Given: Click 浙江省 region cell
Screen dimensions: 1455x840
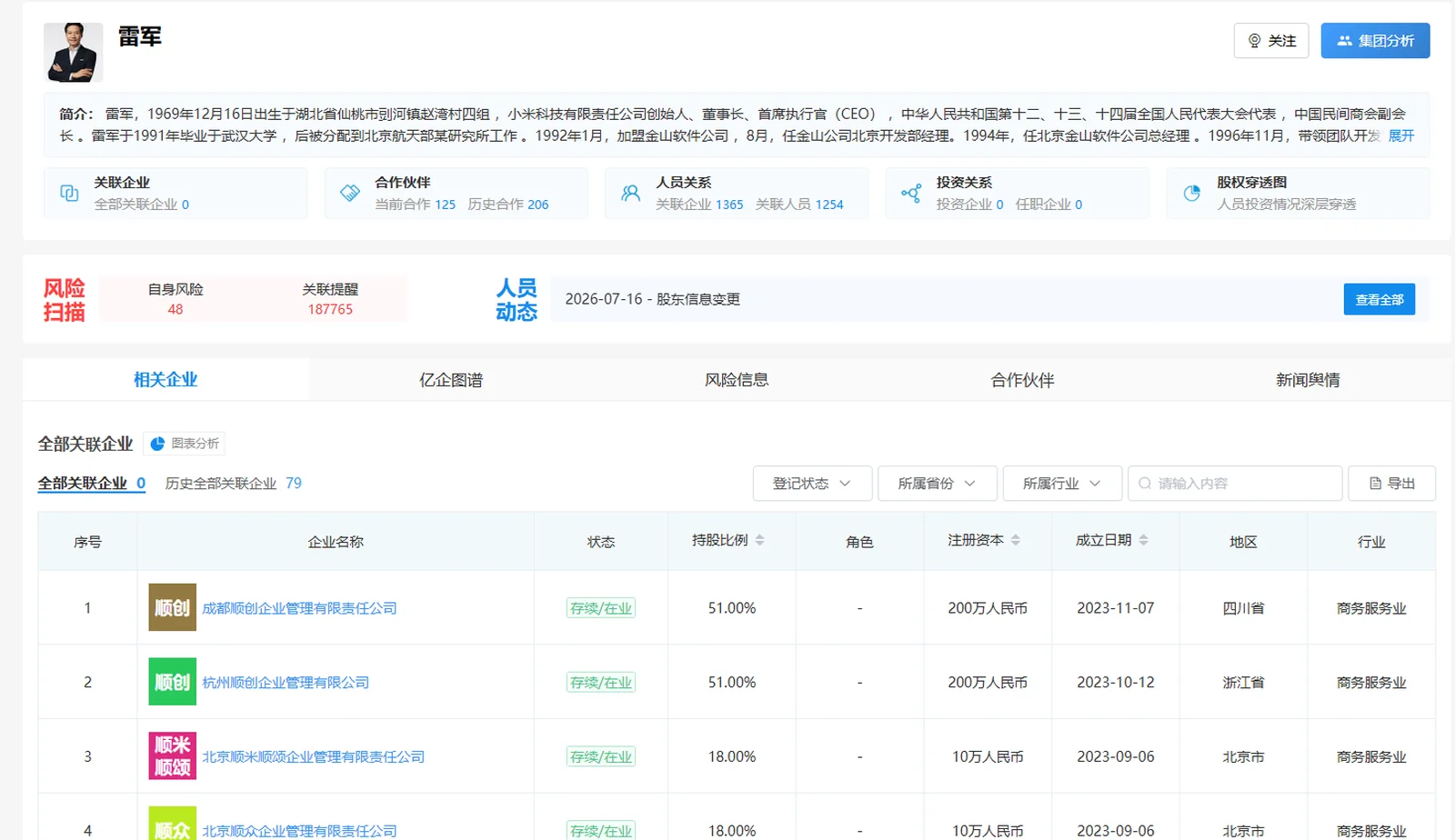Looking at the screenshot, I should click(1243, 683).
